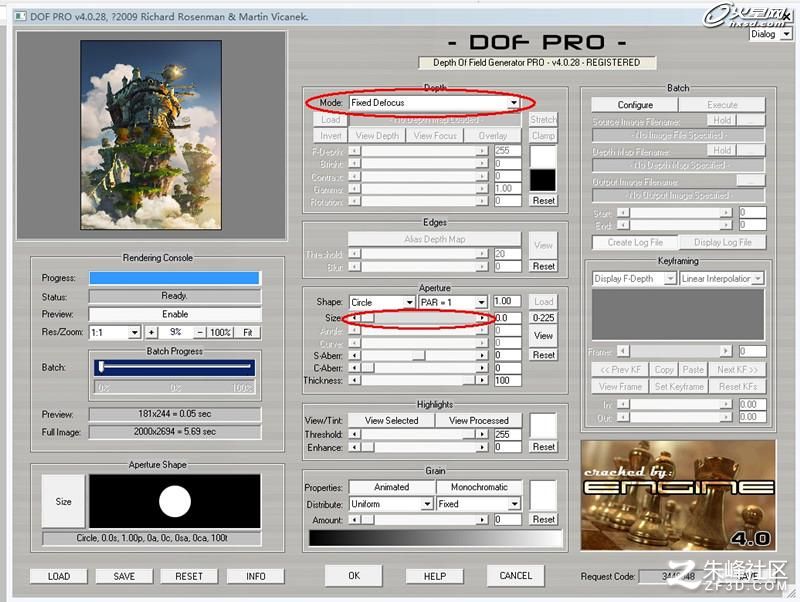This screenshot has height=602, width=800.
Task: Click the Grain Amount left arrow
Action: [355, 520]
